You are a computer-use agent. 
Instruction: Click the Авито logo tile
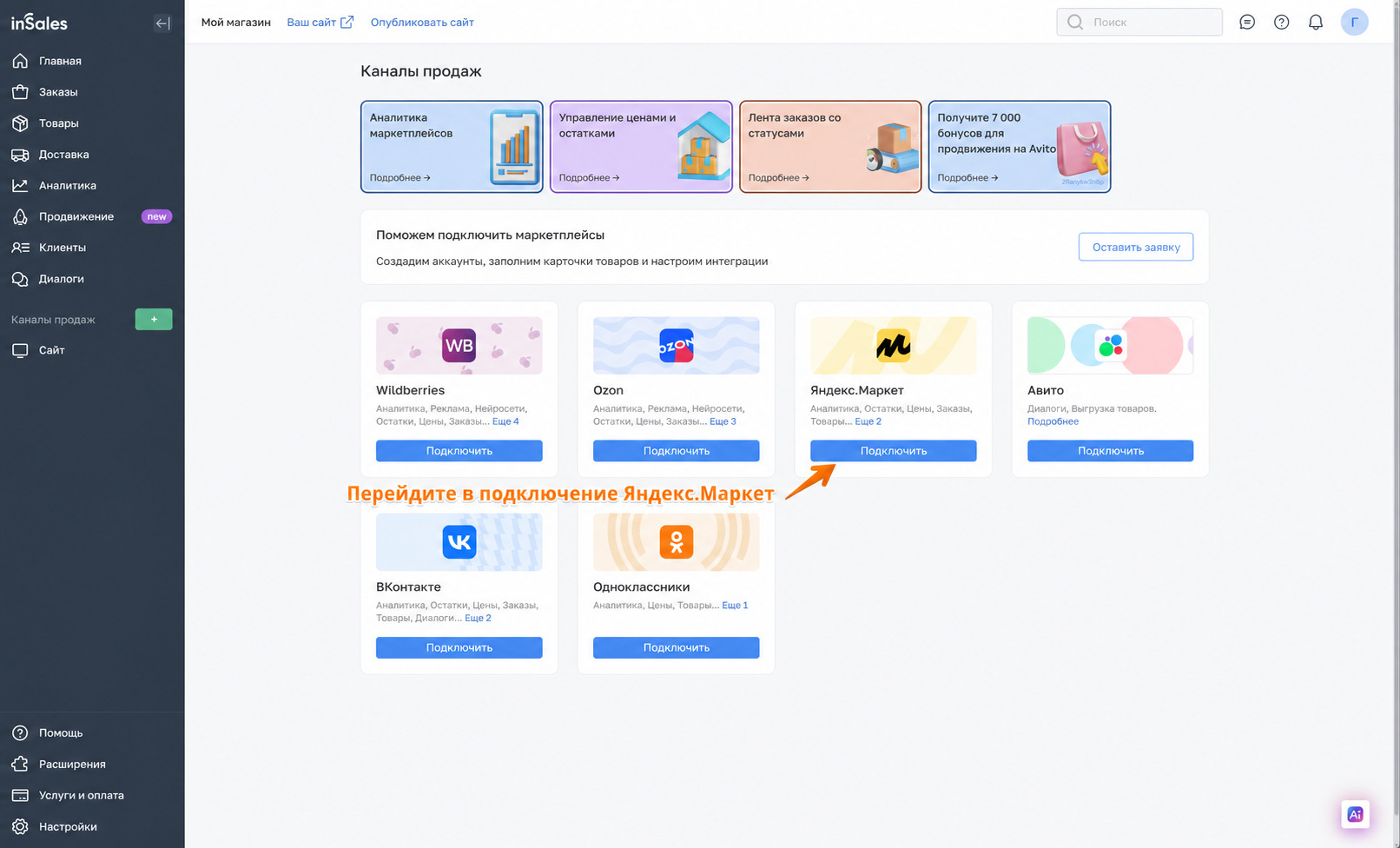tap(1110, 345)
